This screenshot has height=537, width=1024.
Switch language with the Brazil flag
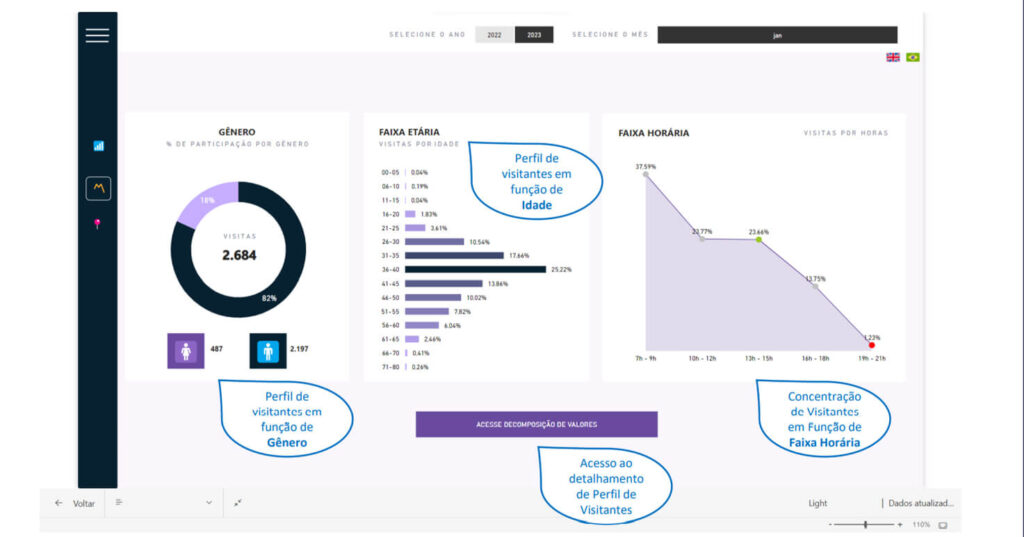click(x=913, y=58)
